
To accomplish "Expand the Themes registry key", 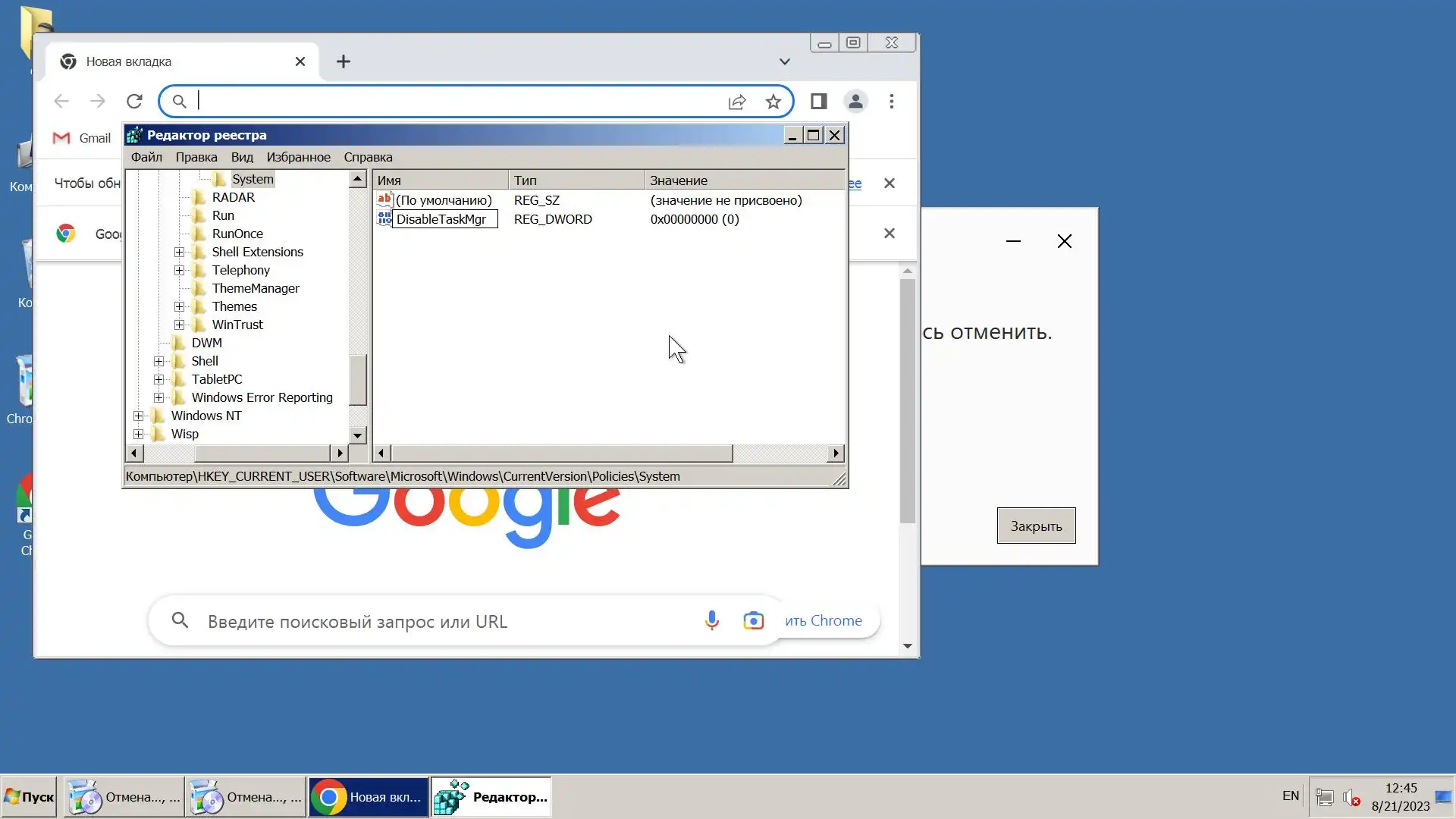I will point(179,306).
